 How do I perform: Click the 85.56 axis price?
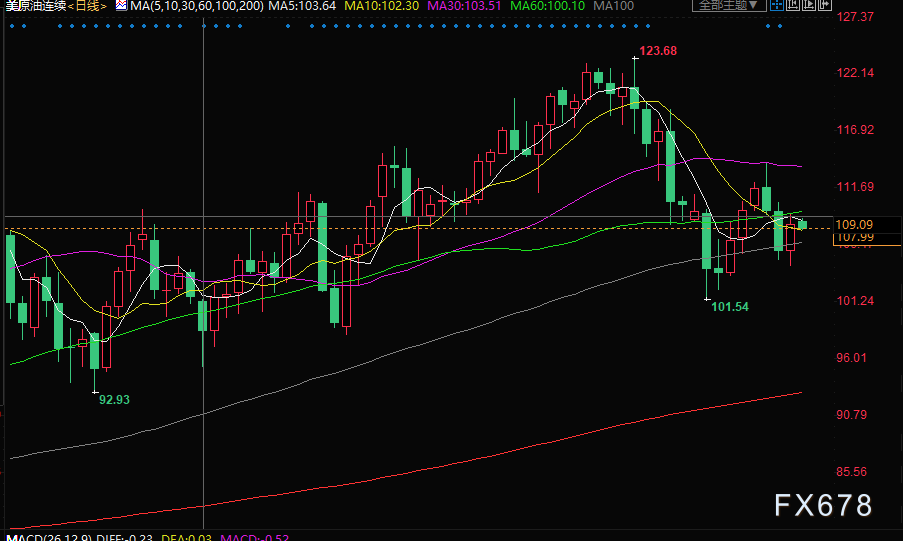pos(851,472)
